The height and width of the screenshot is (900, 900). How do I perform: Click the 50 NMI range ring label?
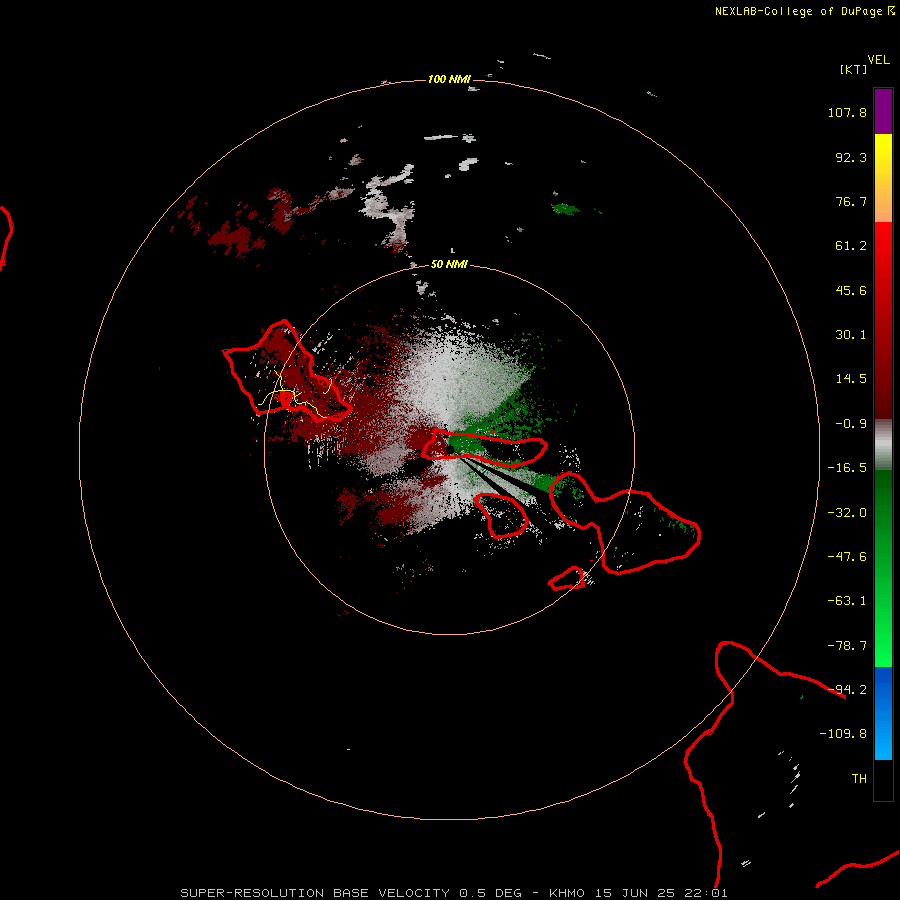pos(449,264)
